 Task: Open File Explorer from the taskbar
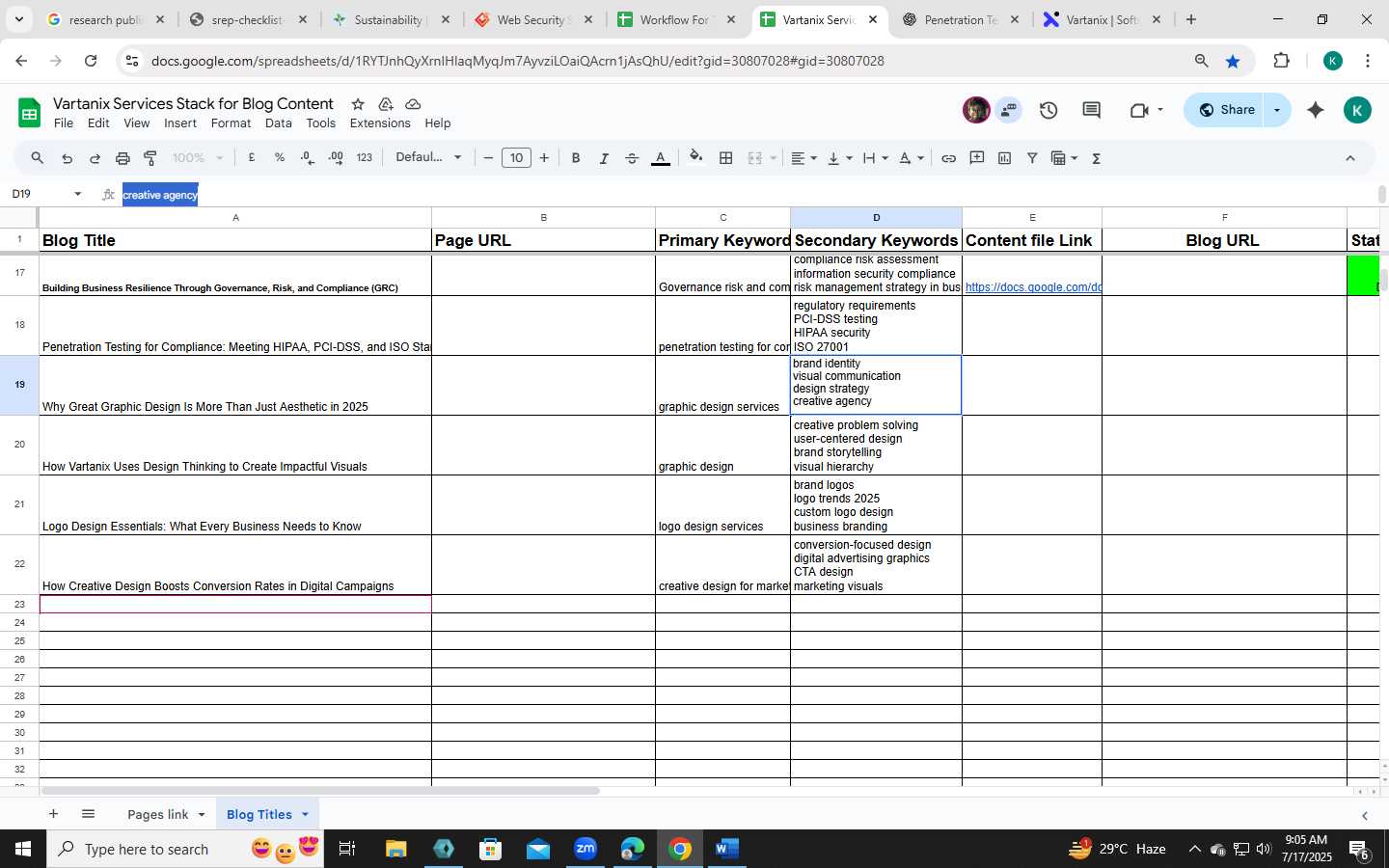(396, 849)
